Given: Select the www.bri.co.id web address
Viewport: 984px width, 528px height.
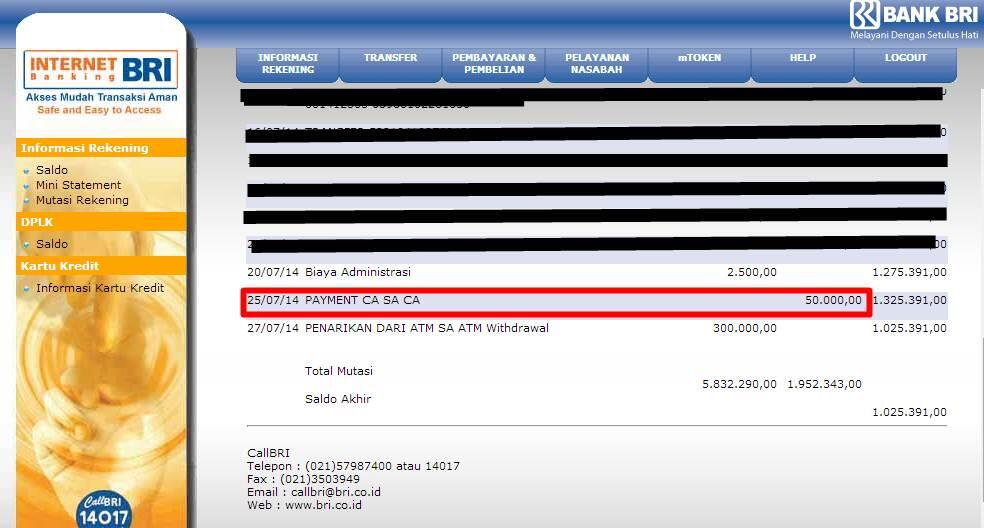Looking at the screenshot, I should [323, 505].
